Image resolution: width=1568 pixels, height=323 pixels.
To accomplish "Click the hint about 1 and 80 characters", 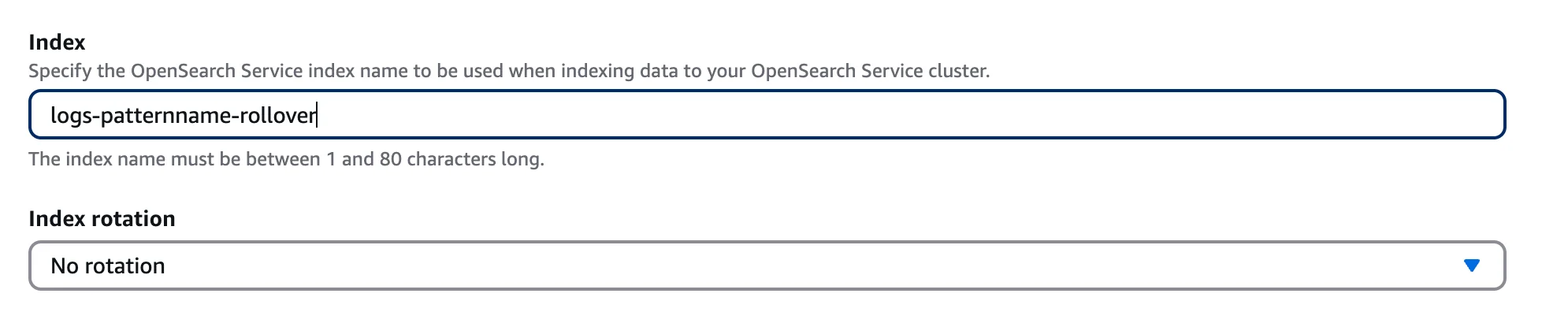I will (286, 159).
